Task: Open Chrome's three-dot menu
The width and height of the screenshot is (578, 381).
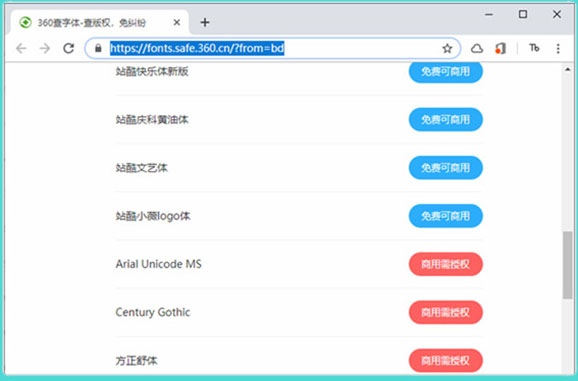Action: pos(558,48)
